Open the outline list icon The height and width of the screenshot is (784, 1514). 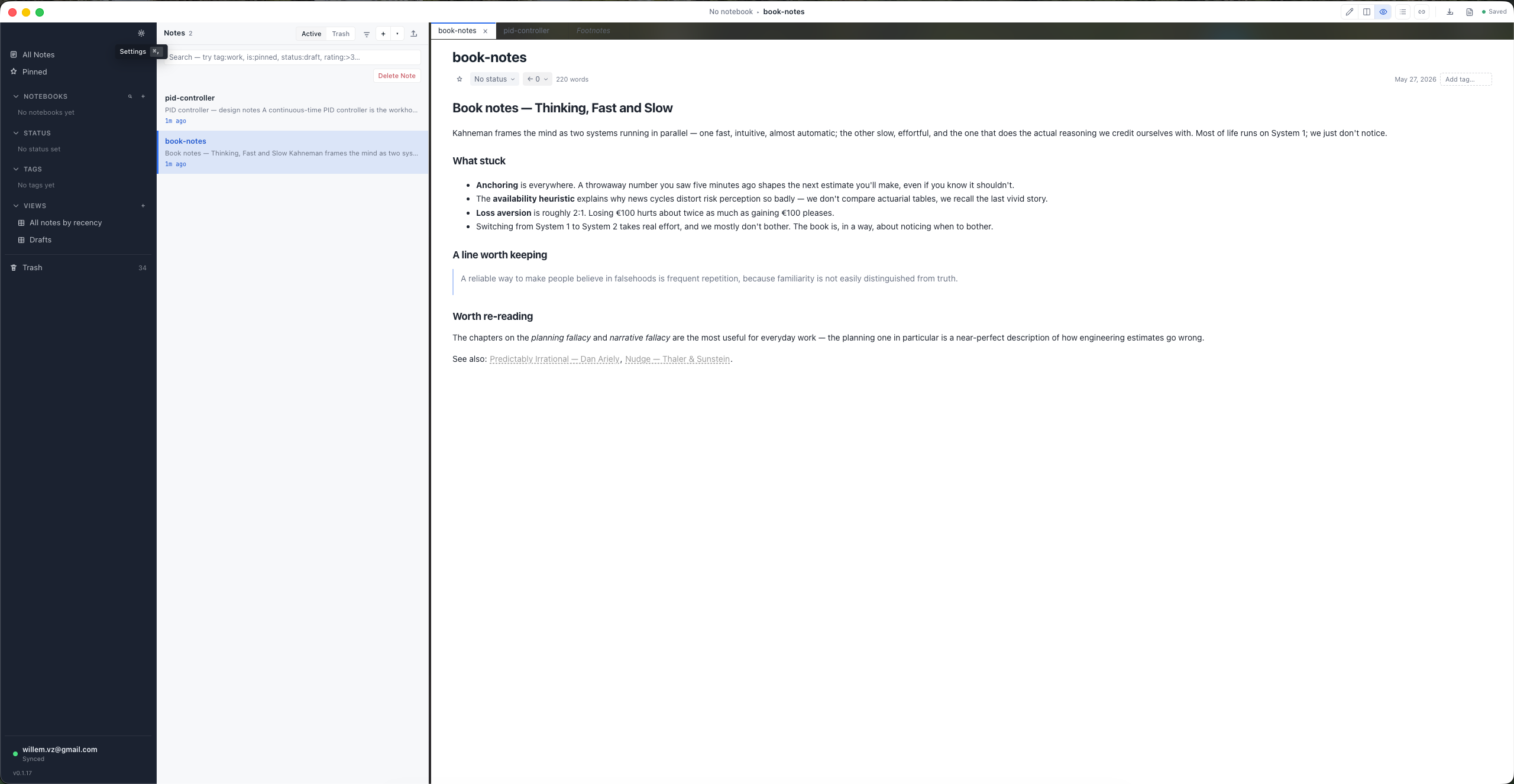point(1402,12)
